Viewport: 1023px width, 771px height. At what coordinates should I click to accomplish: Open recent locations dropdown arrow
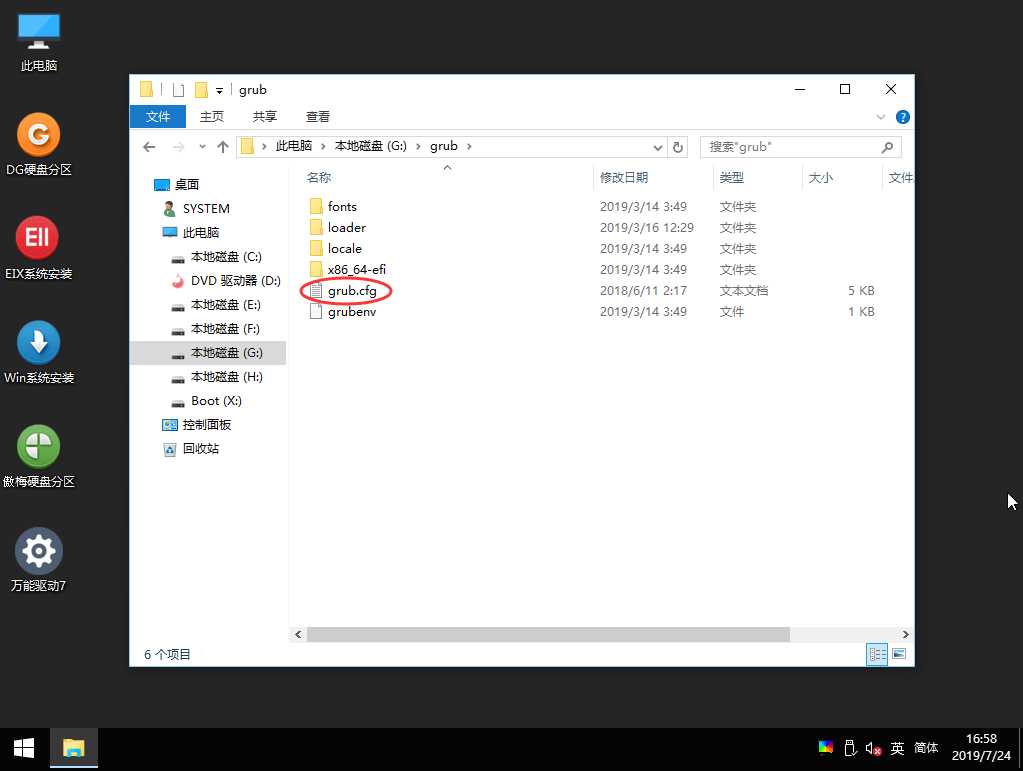coord(202,147)
